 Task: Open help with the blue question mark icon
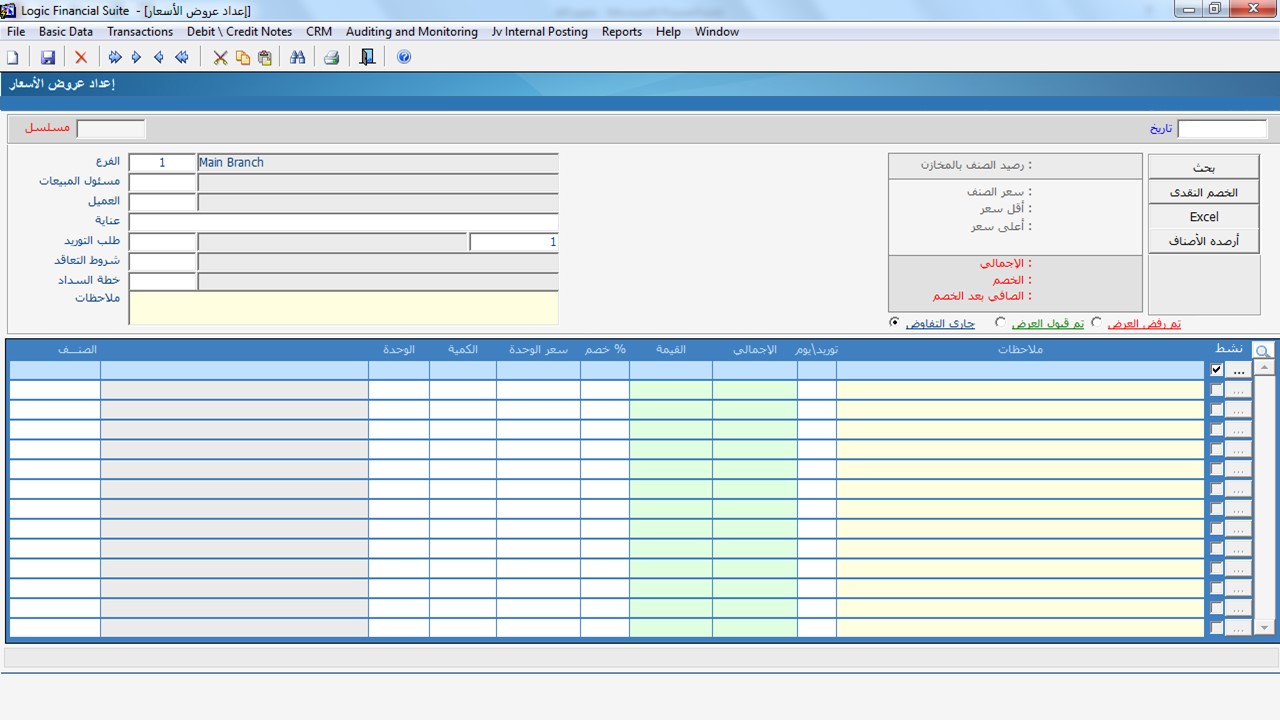404,58
